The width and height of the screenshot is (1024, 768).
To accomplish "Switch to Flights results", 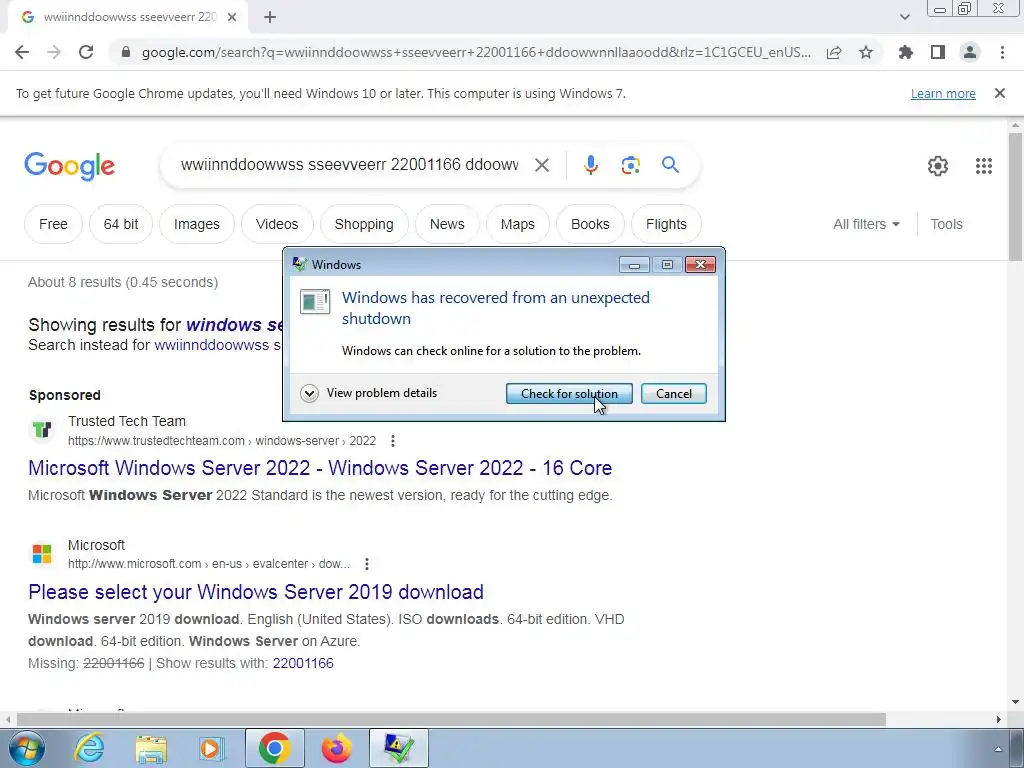I will click(666, 224).
